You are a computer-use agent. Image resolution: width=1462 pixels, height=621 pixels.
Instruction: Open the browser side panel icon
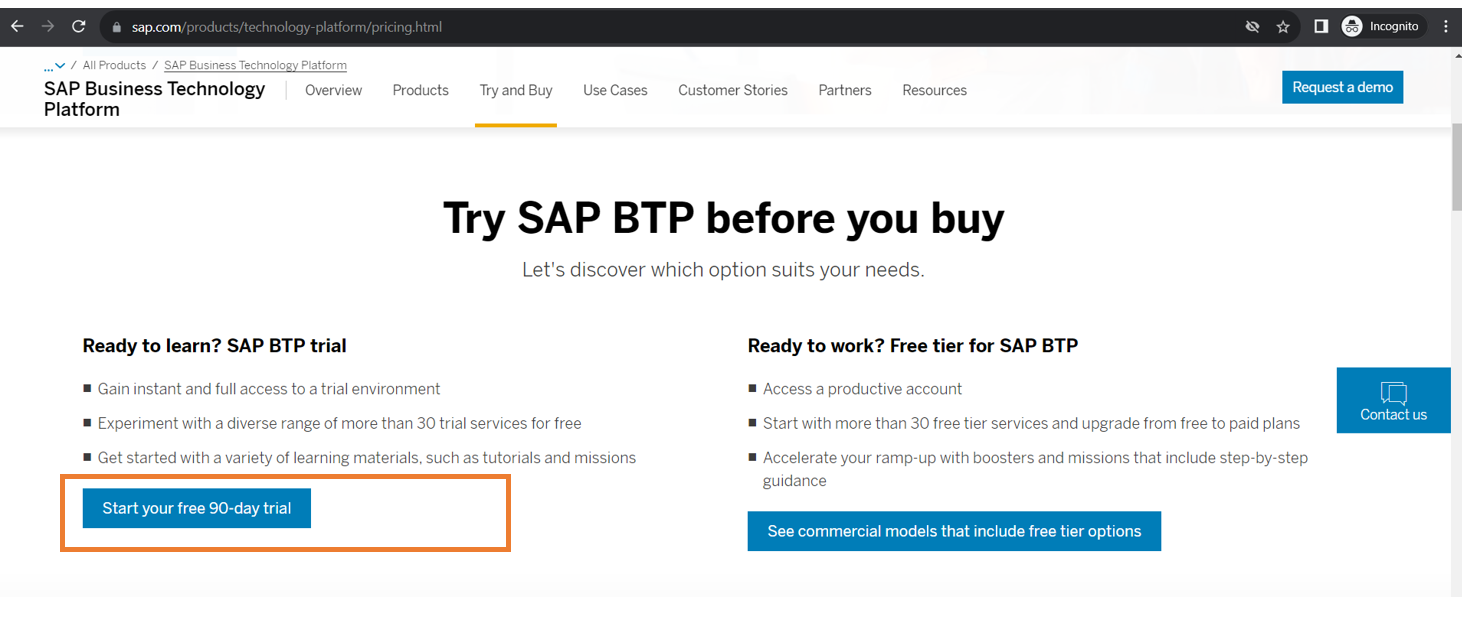(x=1321, y=27)
